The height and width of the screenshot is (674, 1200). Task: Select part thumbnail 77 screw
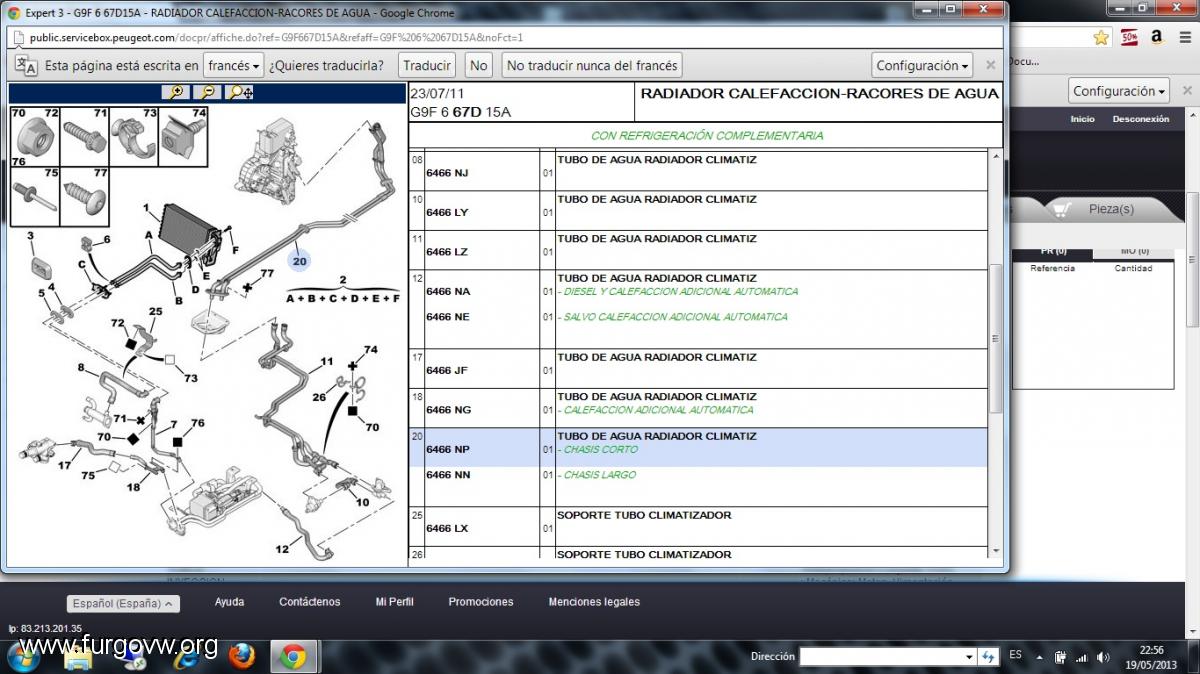84,196
